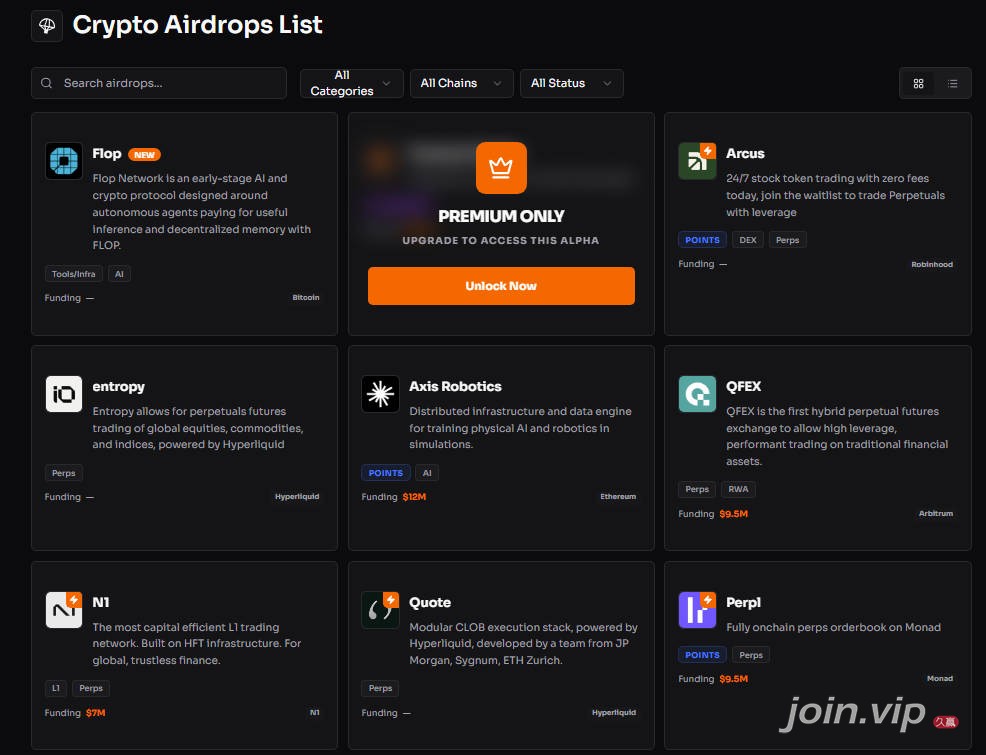The image size is (986, 755).
Task: Expand the All Status dropdown
Action: (x=572, y=83)
